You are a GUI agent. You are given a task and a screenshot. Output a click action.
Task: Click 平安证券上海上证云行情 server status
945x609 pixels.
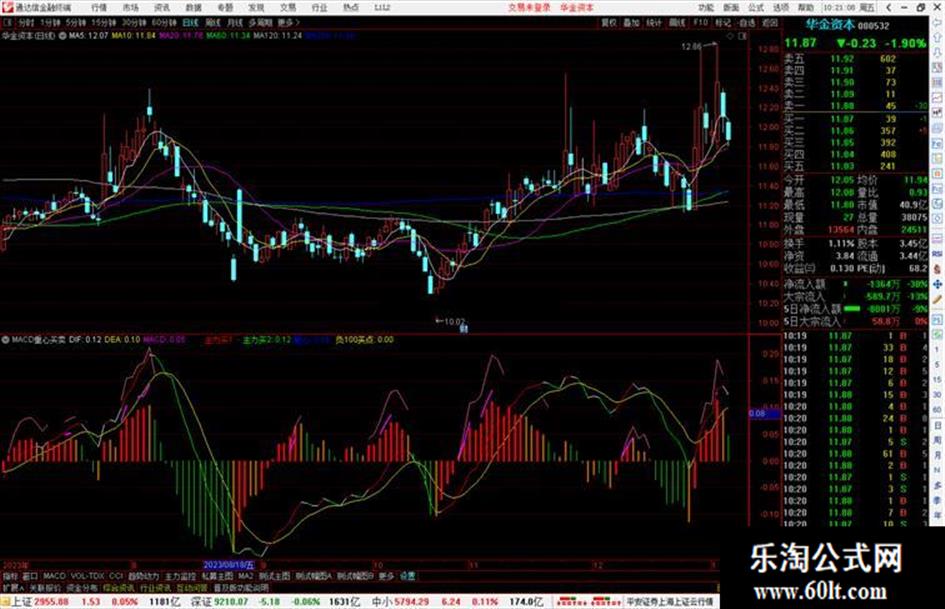[x=669, y=602]
